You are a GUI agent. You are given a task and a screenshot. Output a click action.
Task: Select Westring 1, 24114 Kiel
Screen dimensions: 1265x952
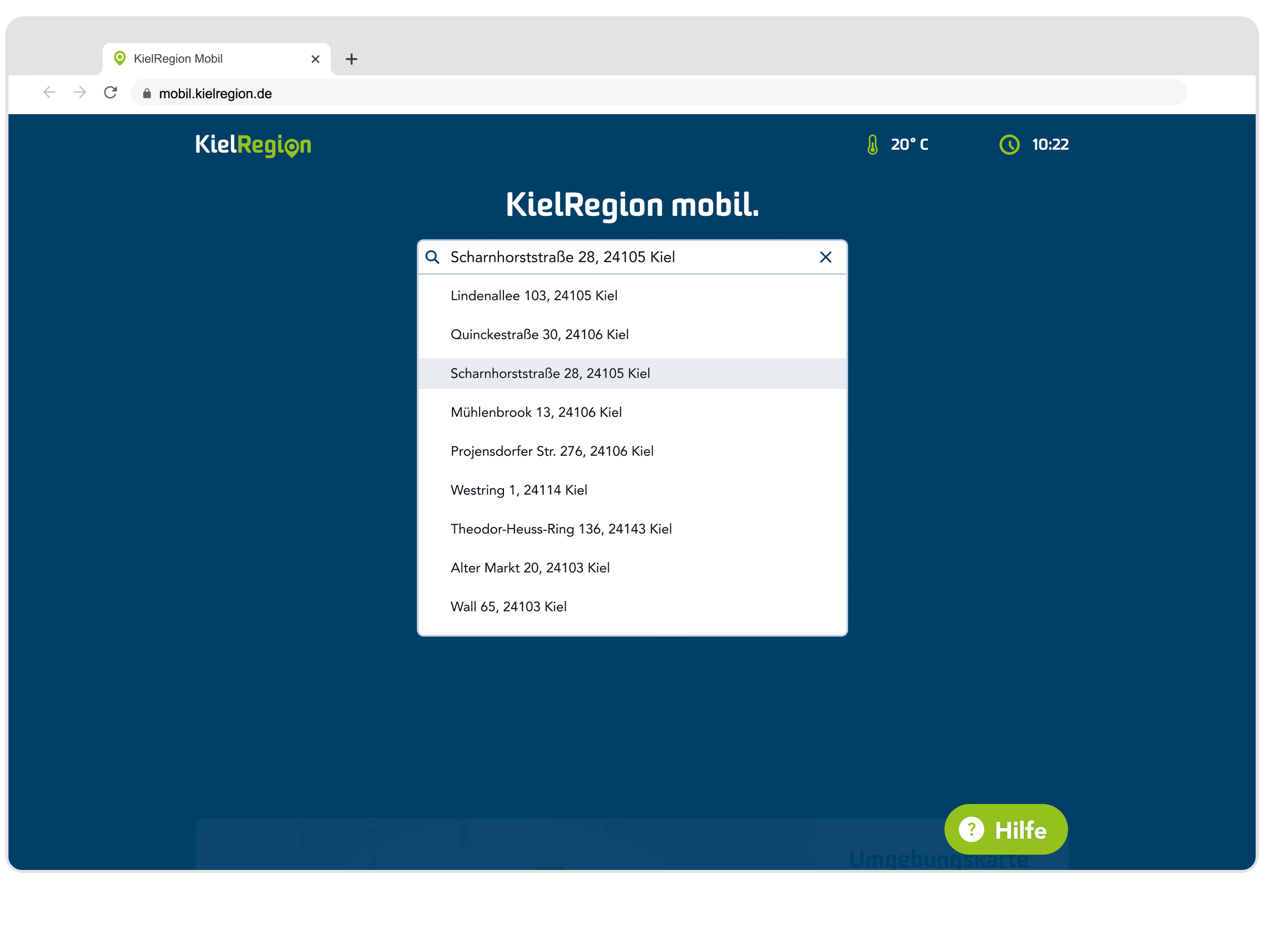click(519, 490)
